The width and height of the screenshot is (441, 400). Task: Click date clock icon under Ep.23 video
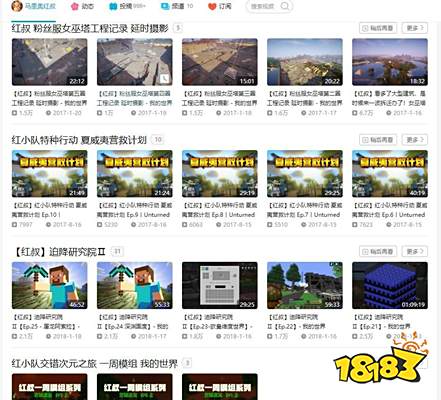pyautogui.click(x=219, y=336)
